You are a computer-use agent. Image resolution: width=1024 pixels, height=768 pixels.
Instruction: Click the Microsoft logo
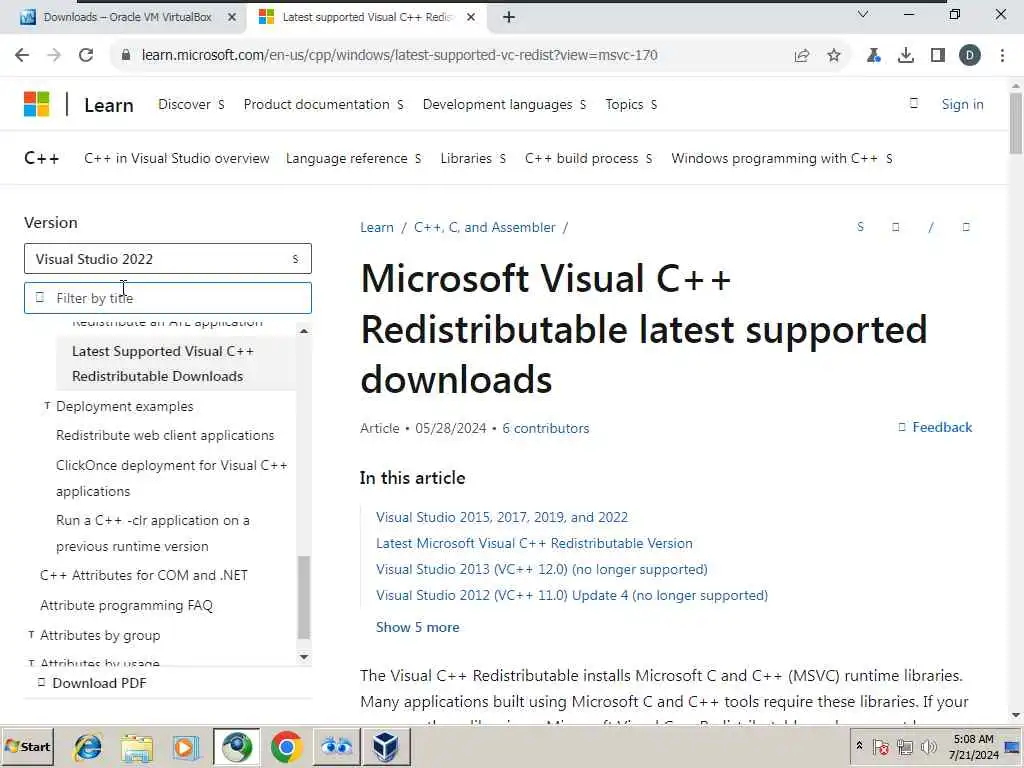[37, 104]
